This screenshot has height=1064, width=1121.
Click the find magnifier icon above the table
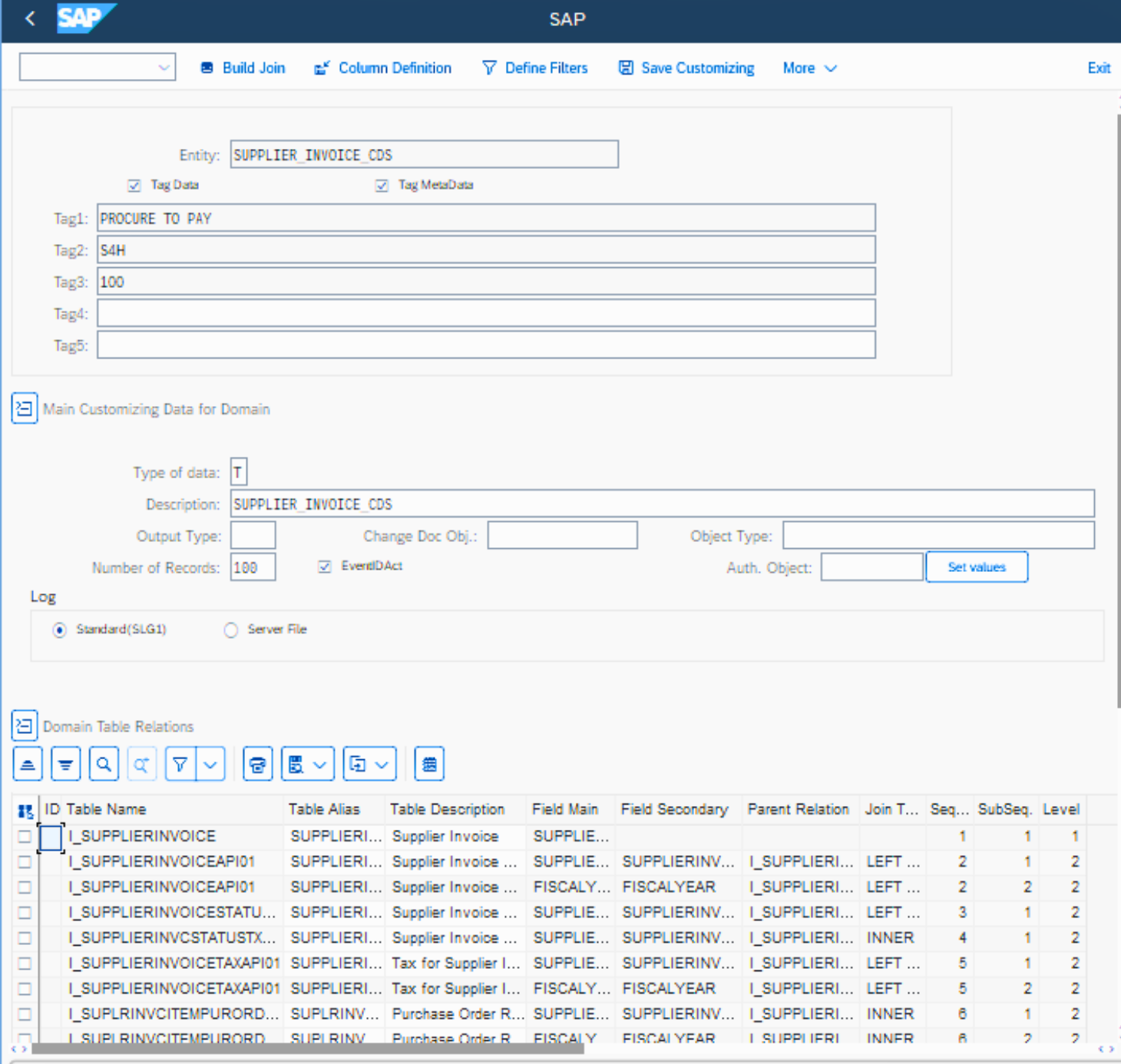(x=104, y=765)
